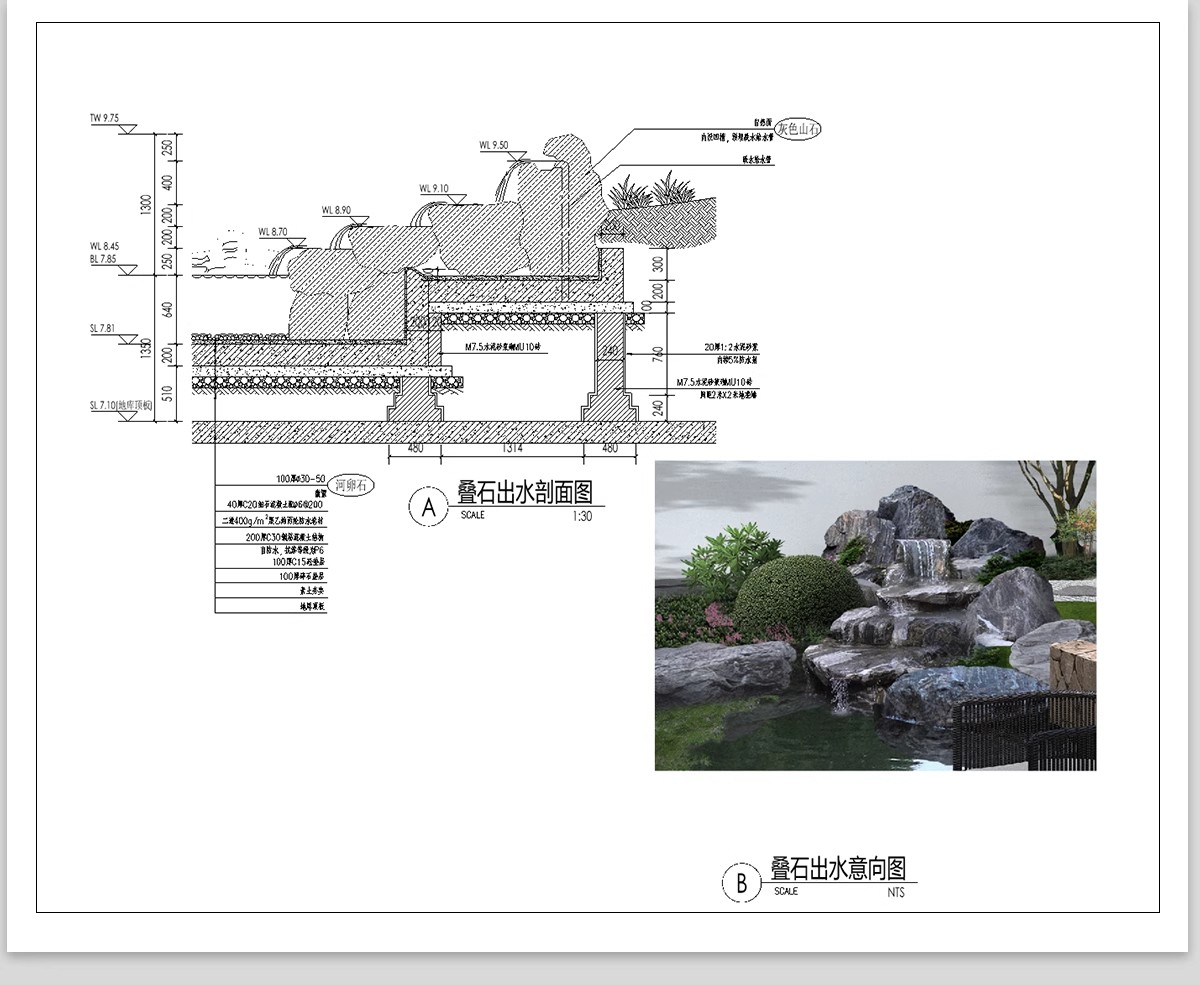Viewport: 1200px width, 985px height.
Task: Click the NTS scale label
Action: [895, 892]
